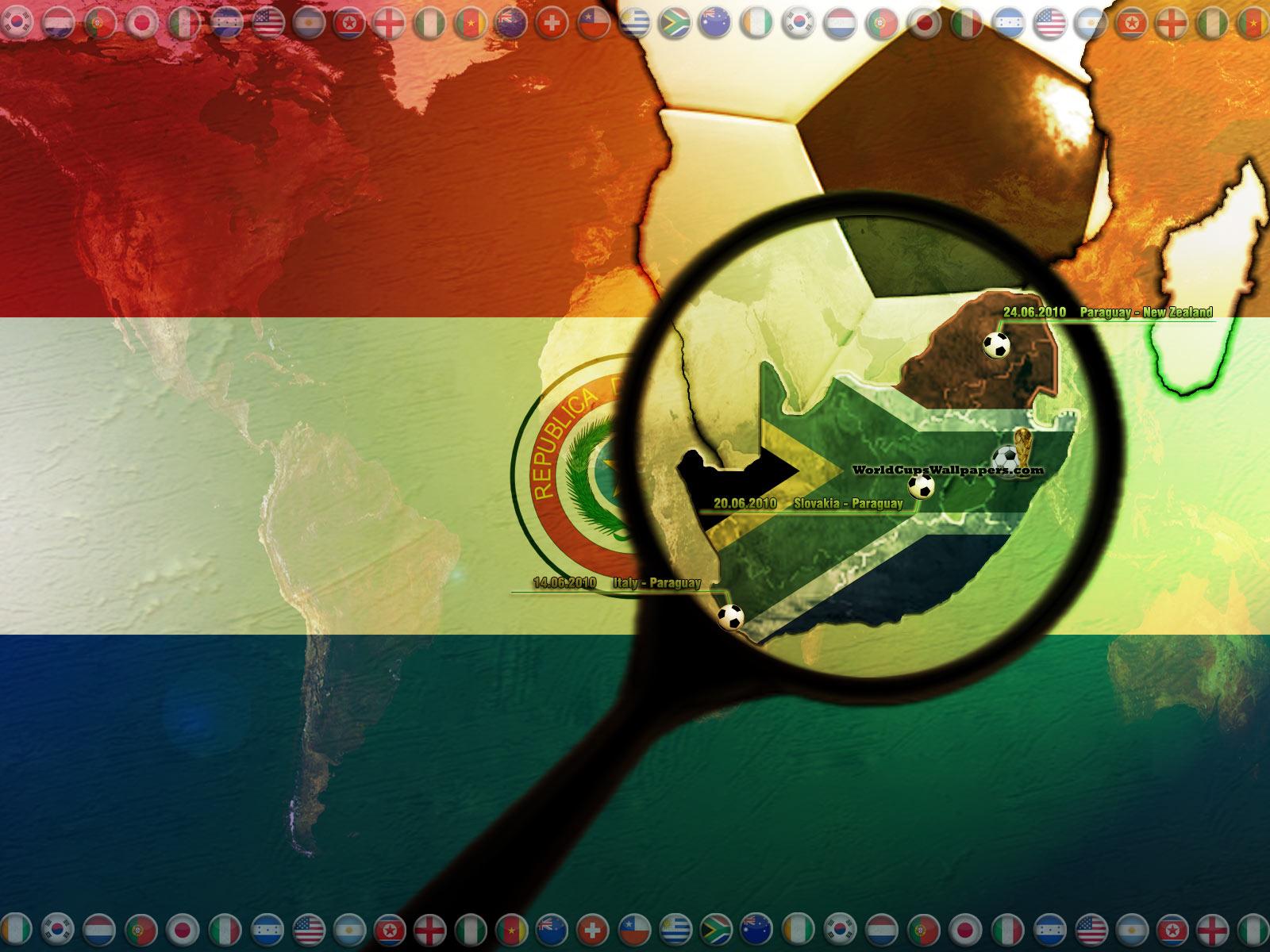
Task: Choose the Uruguay flag in the bottom row
Action: coord(675,927)
